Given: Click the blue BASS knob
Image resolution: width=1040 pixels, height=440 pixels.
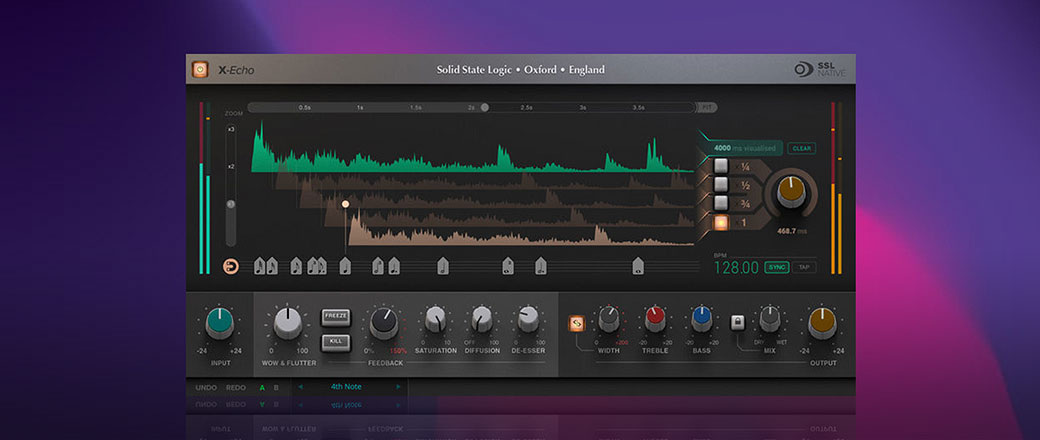Looking at the screenshot, I should tap(701, 320).
